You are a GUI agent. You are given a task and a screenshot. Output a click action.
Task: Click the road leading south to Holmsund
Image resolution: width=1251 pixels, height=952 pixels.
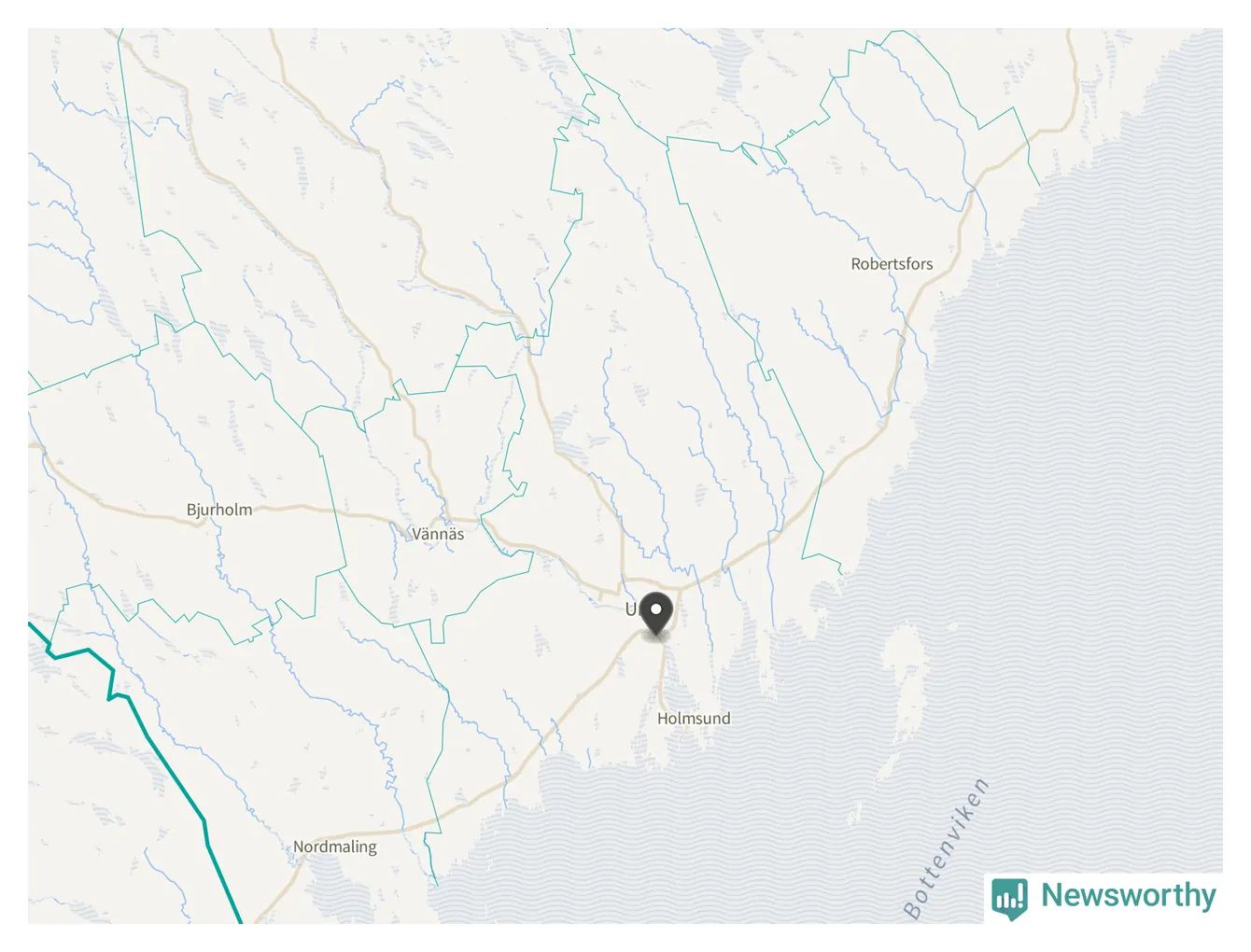(663, 677)
